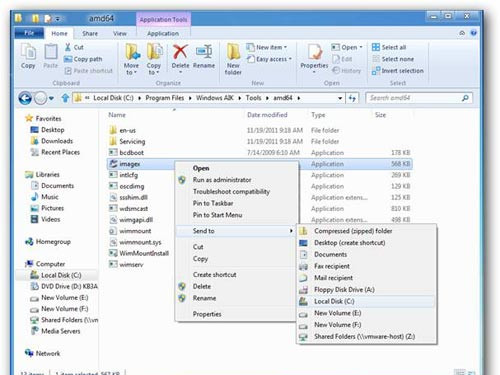
Task: Open the File ribbon tab
Action: click(29, 33)
